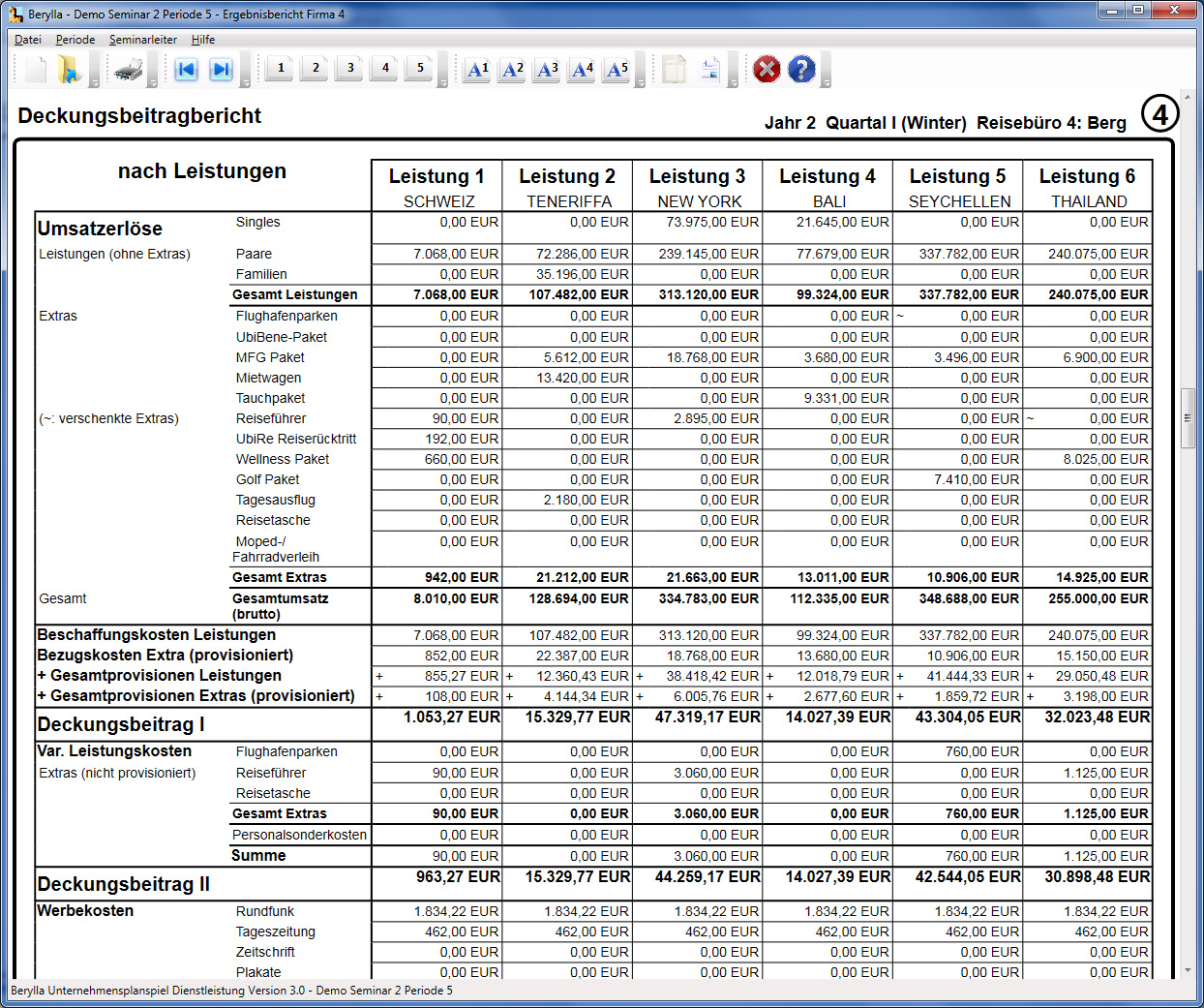
Task: Click the 'Leistung 1' column header
Action: point(436,176)
